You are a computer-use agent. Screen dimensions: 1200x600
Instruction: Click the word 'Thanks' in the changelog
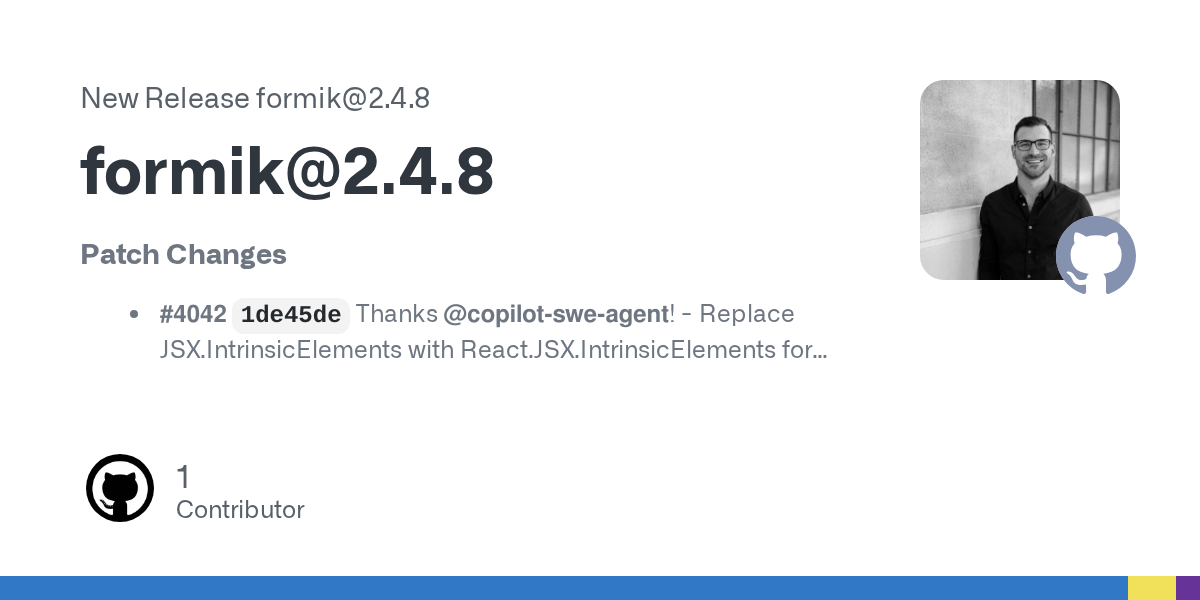tap(397, 314)
